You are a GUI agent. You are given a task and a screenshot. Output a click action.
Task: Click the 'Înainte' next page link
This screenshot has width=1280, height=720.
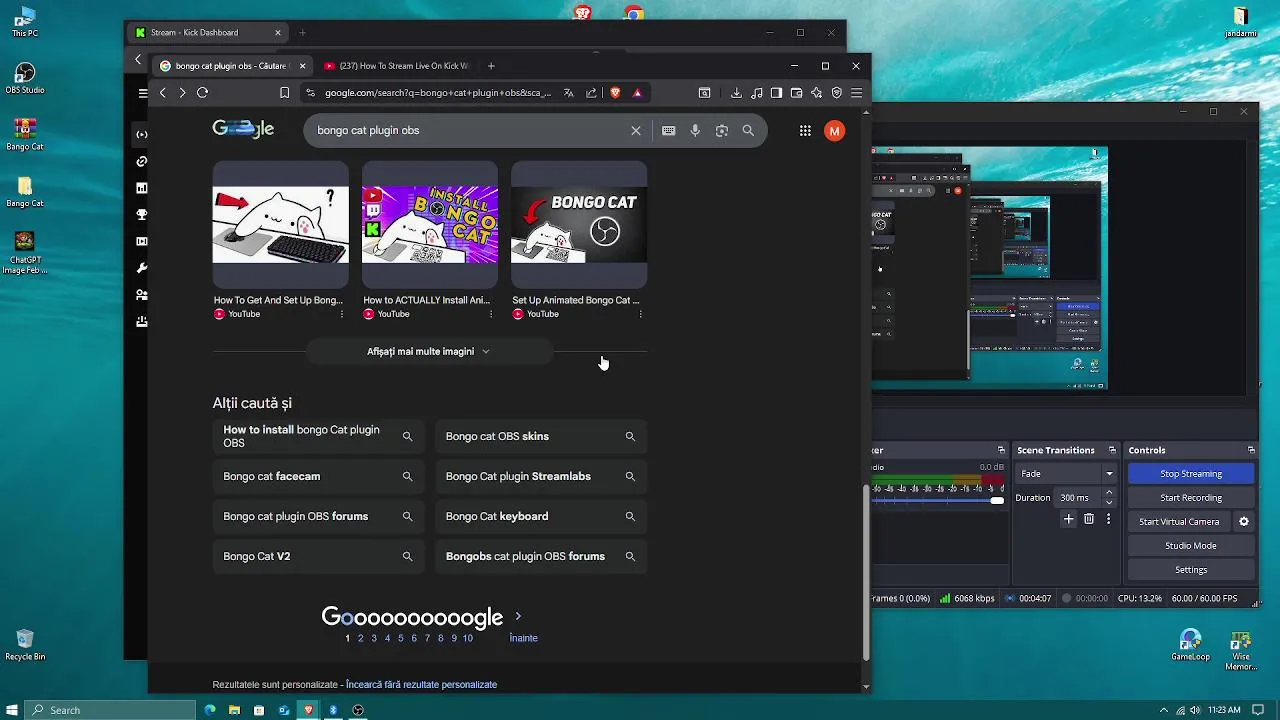[x=524, y=638]
